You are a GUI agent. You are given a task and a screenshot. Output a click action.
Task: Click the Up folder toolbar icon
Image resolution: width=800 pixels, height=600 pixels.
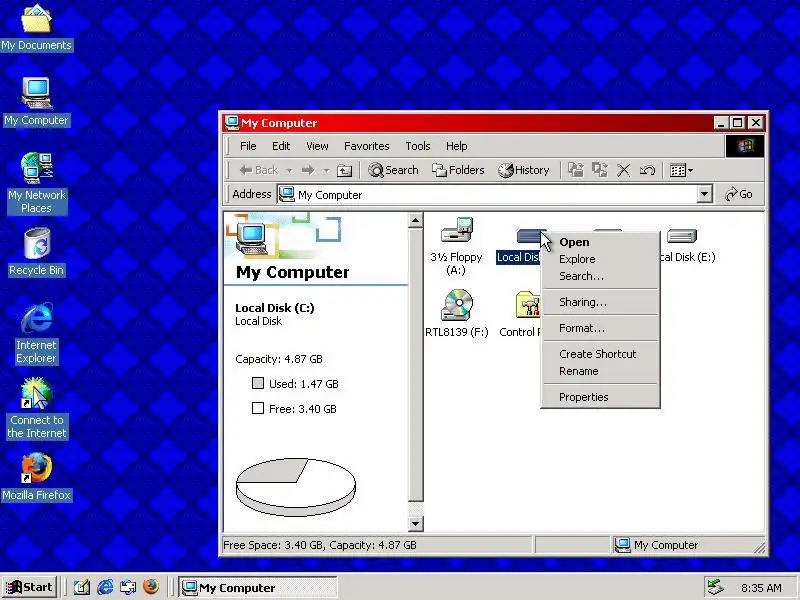click(344, 170)
